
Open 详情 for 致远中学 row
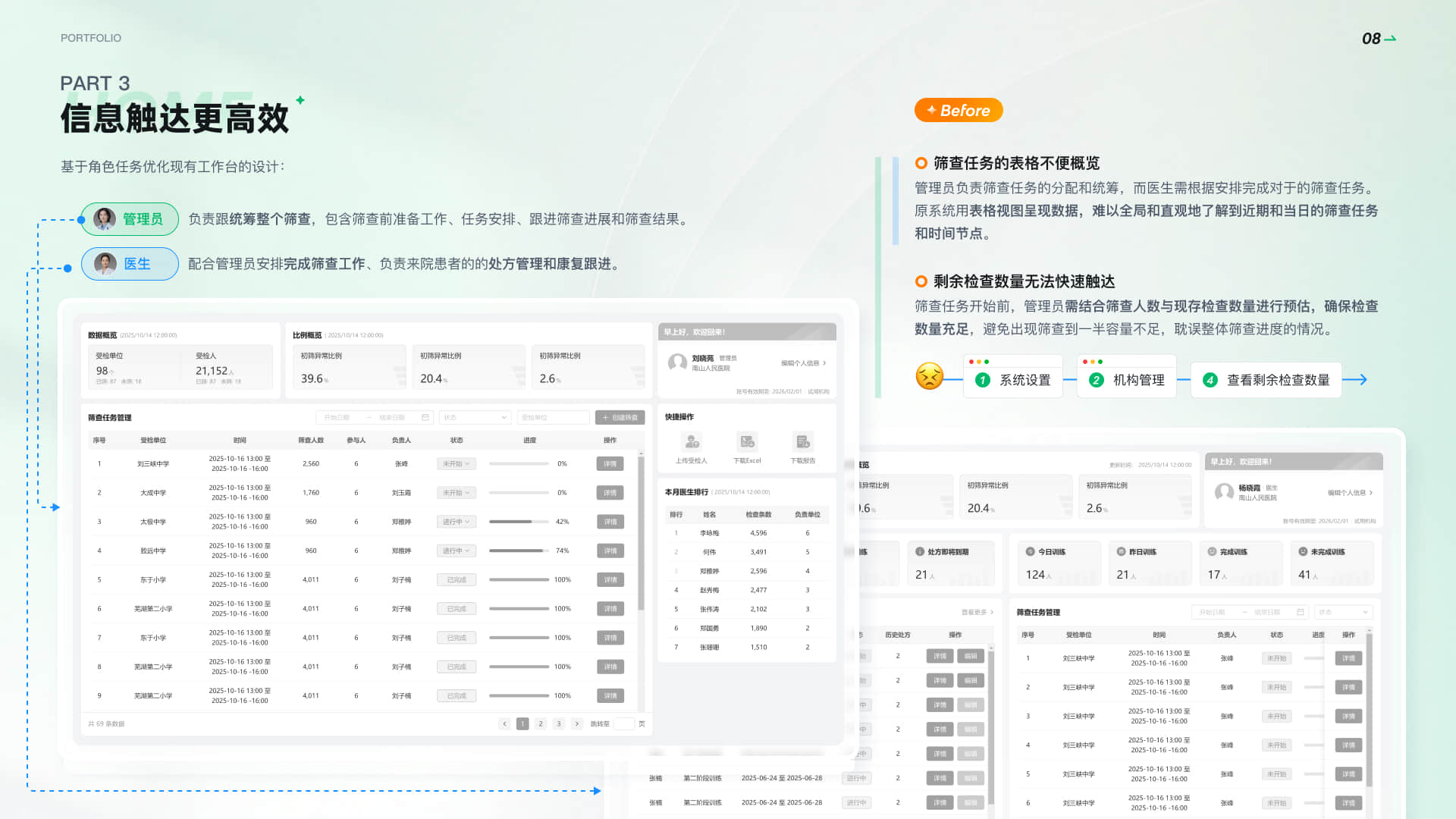pos(610,551)
